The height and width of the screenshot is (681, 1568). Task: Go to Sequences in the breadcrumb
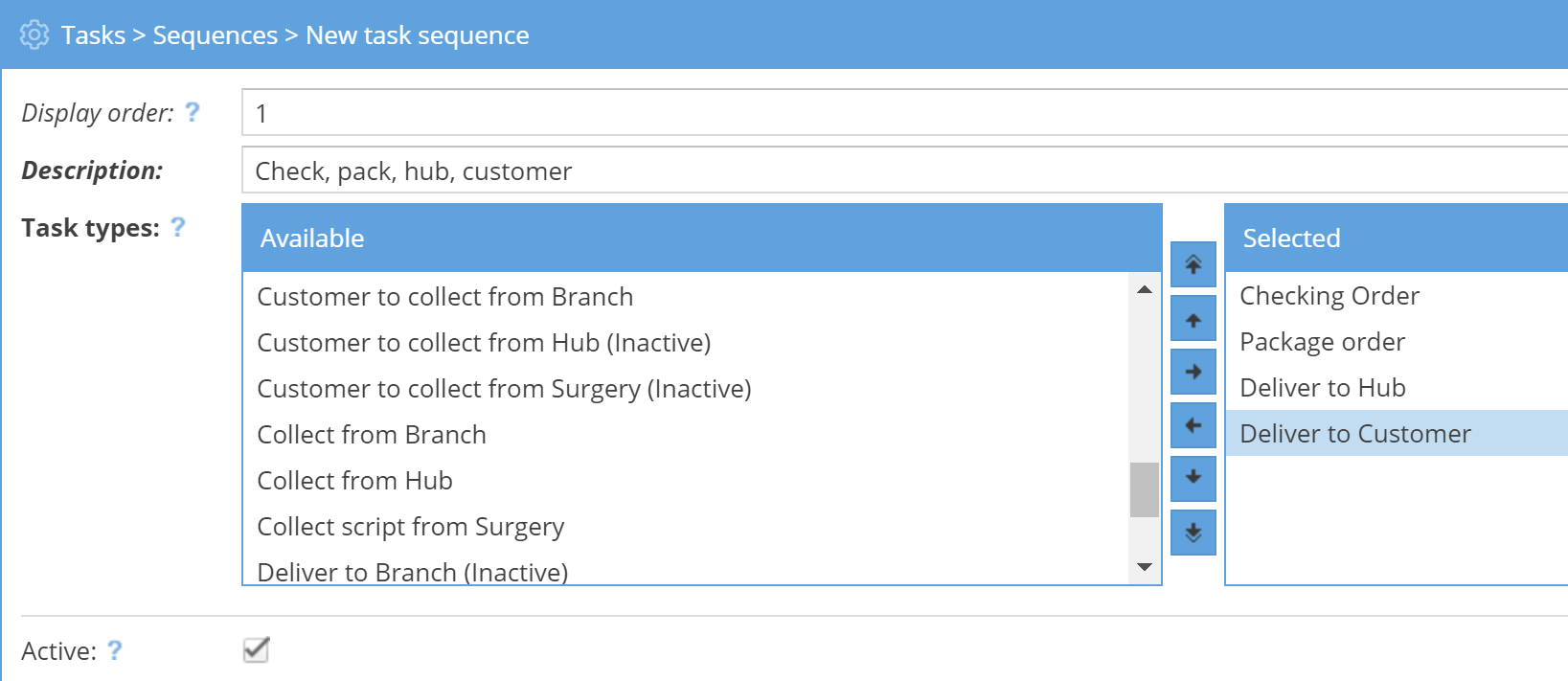216,35
